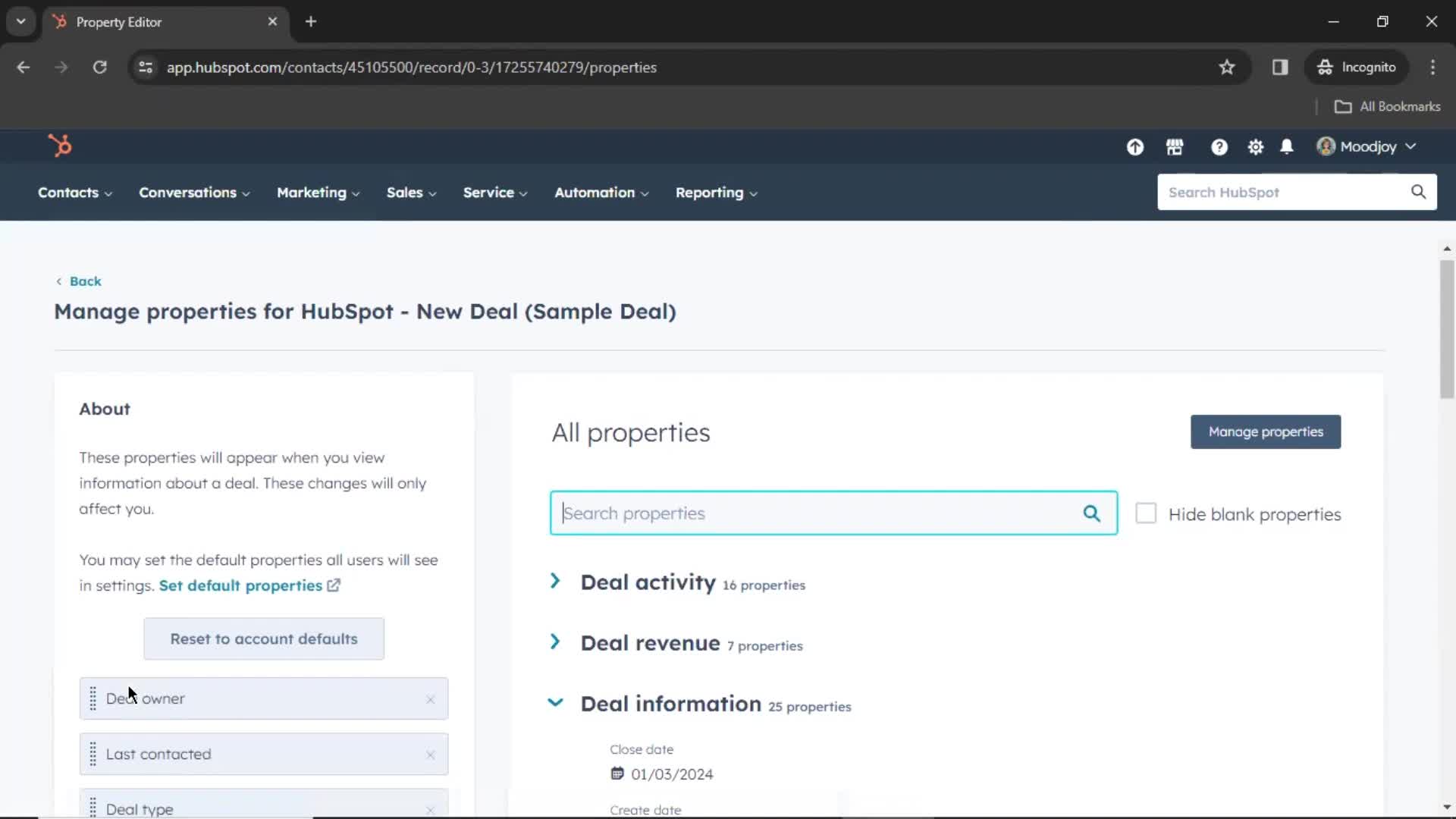1456x819 pixels.
Task: Click the Search properties magnifier icon
Action: (x=1091, y=513)
